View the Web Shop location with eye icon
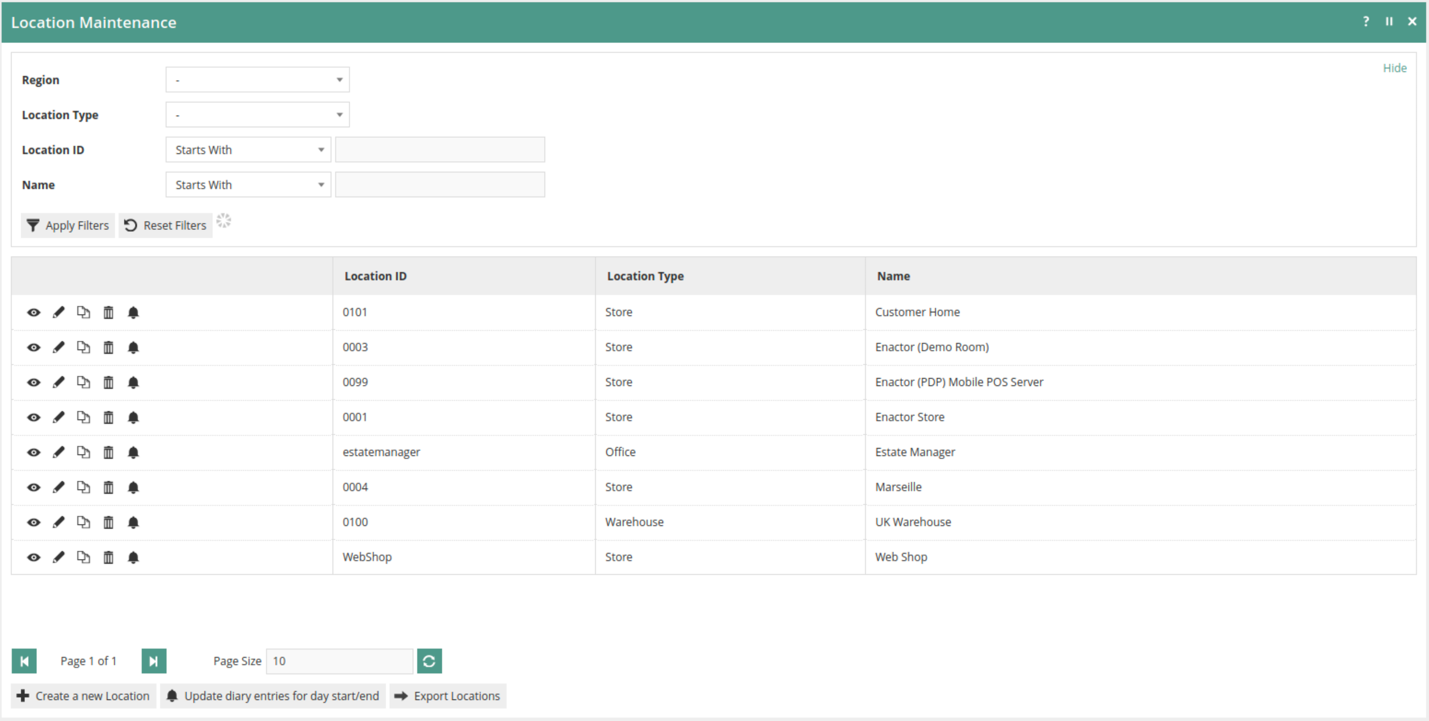Image resolution: width=1429 pixels, height=721 pixels. [34, 557]
